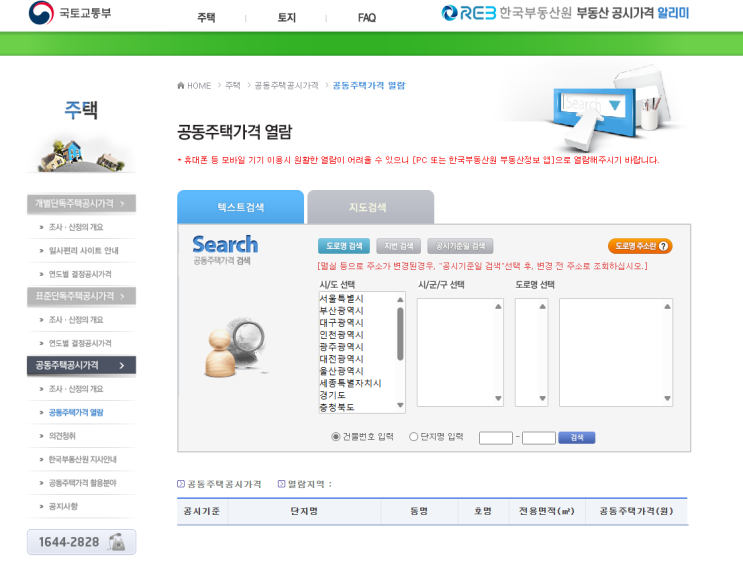The image size is (743, 576).
Task: Click the 시/군/구 list scroll down arrow
Action: click(x=498, y=398)
